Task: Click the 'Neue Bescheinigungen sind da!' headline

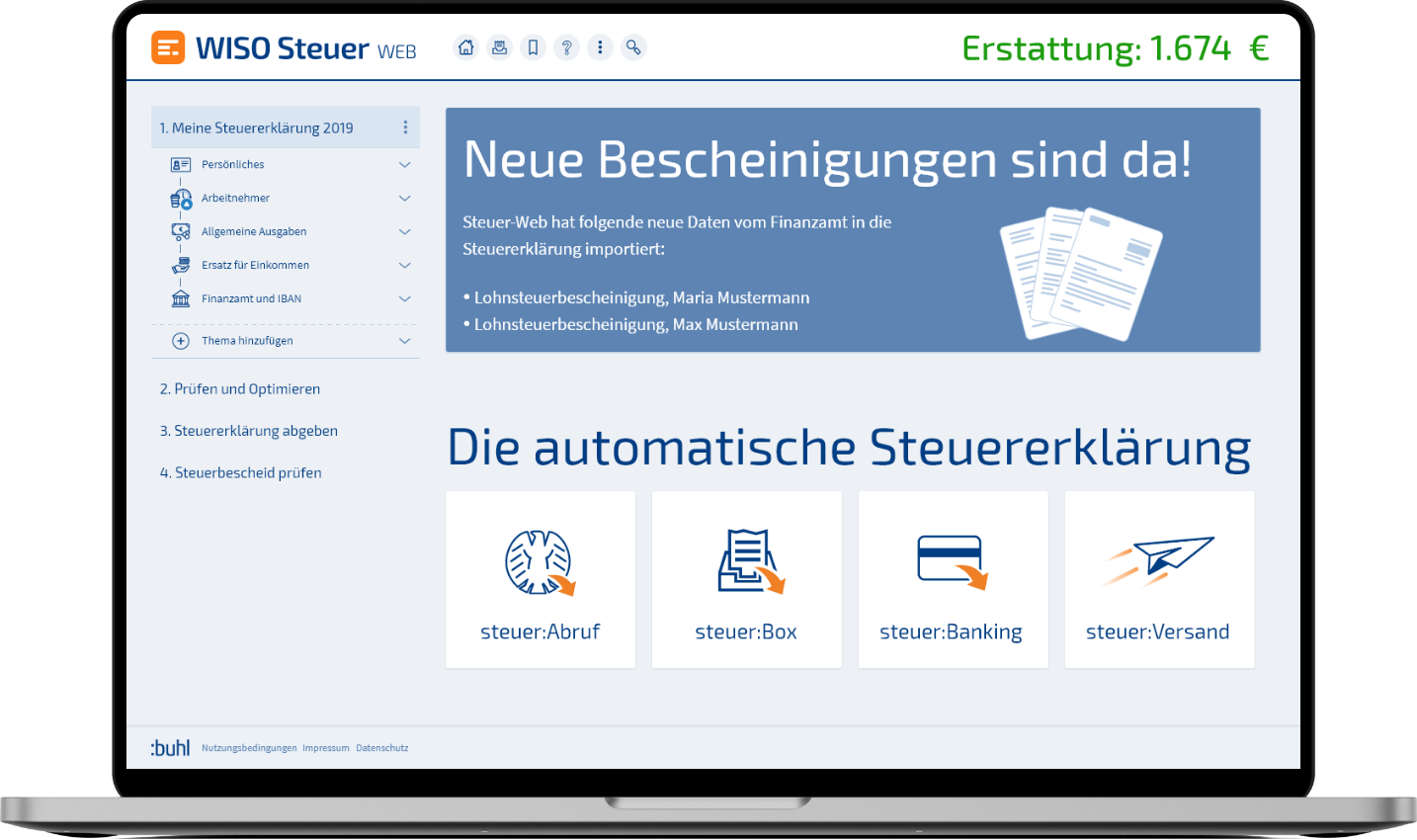Action: click(828, 159)
